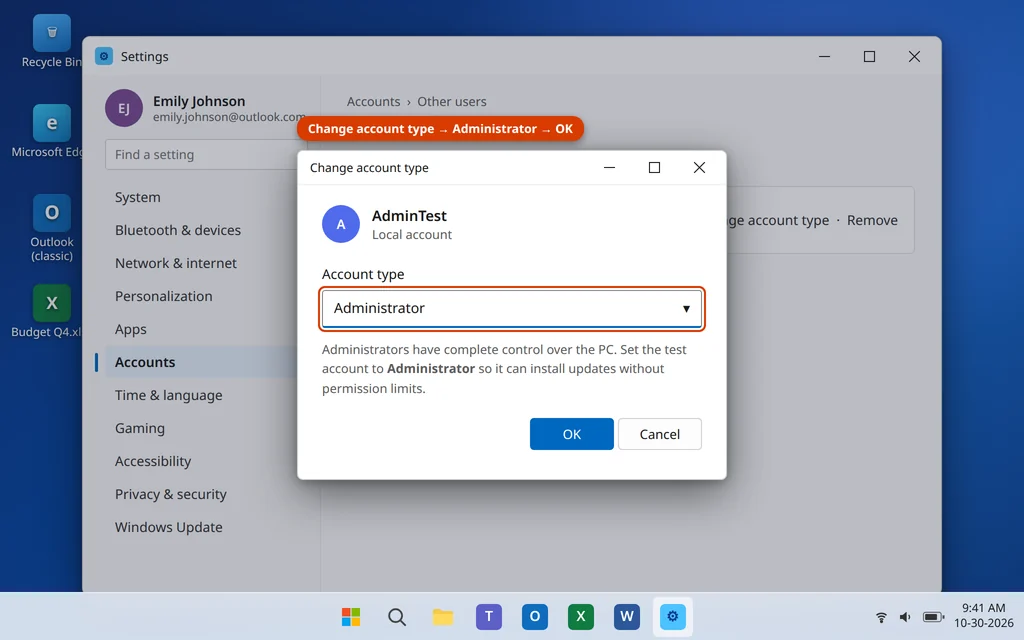
Task: Open Microsoft Edge desktop icon
Action: tap(52, 131)
